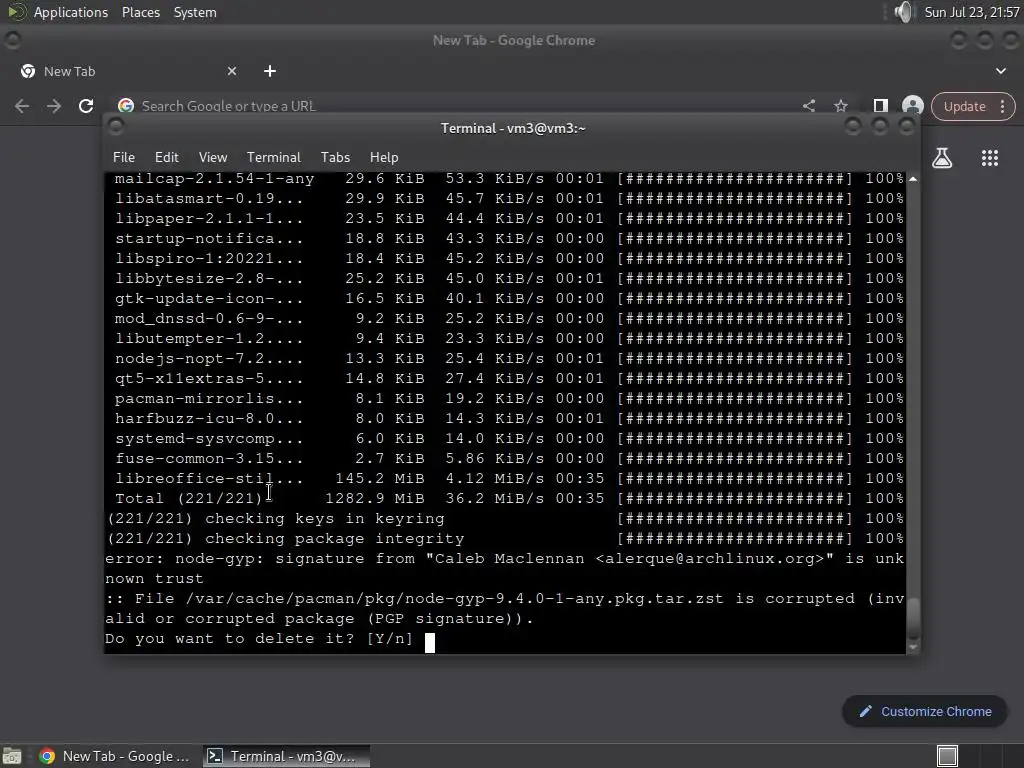Click 'checking package integrity' line
Screen dimensions: 1024x768
click(x=505, y=539)
